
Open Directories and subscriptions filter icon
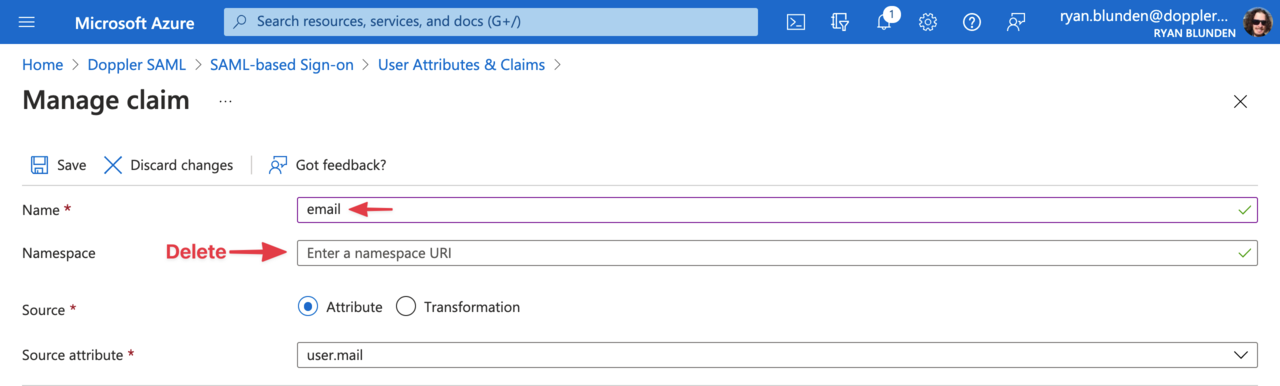click(x=840, y=22)
